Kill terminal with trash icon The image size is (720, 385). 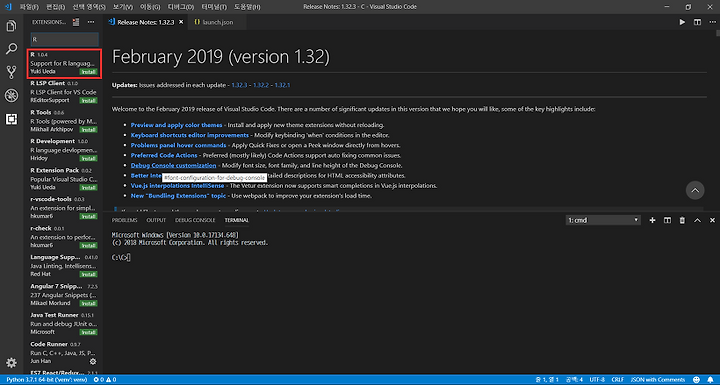coord(682,220)
